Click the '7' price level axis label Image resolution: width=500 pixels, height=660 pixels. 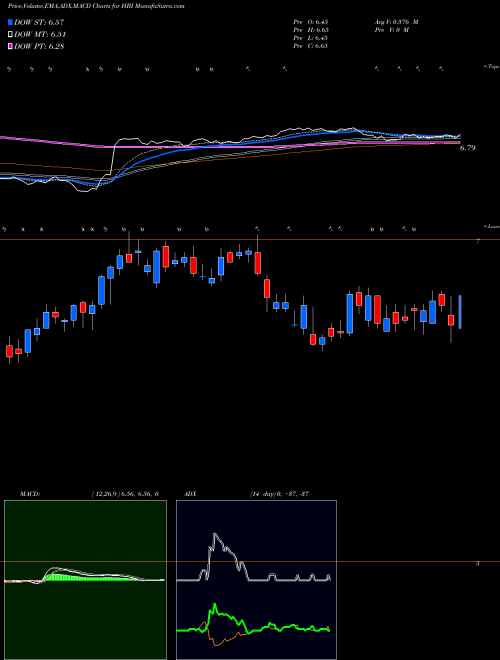coord(478,241)
